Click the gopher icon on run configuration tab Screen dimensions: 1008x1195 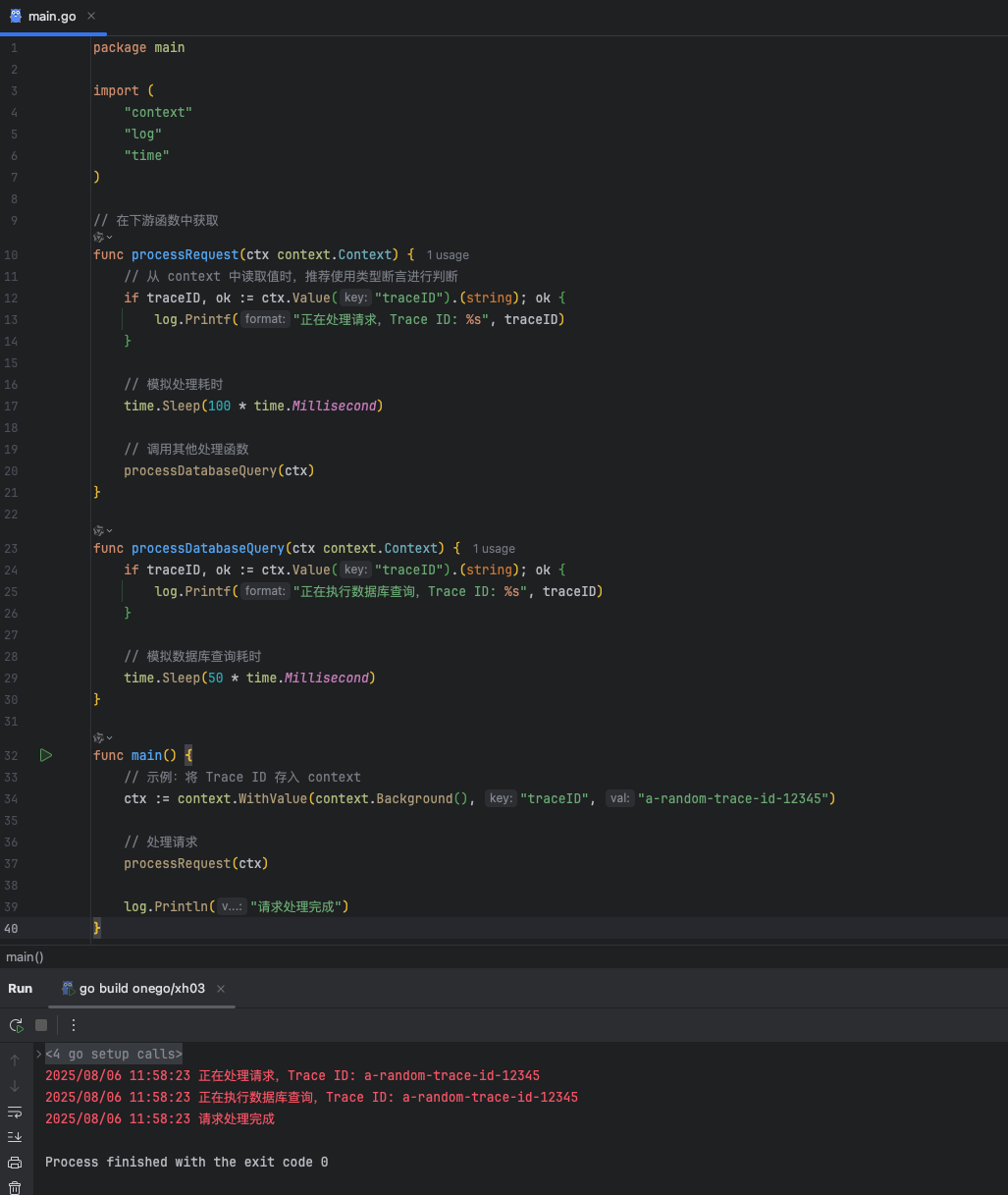click(68, 988)
